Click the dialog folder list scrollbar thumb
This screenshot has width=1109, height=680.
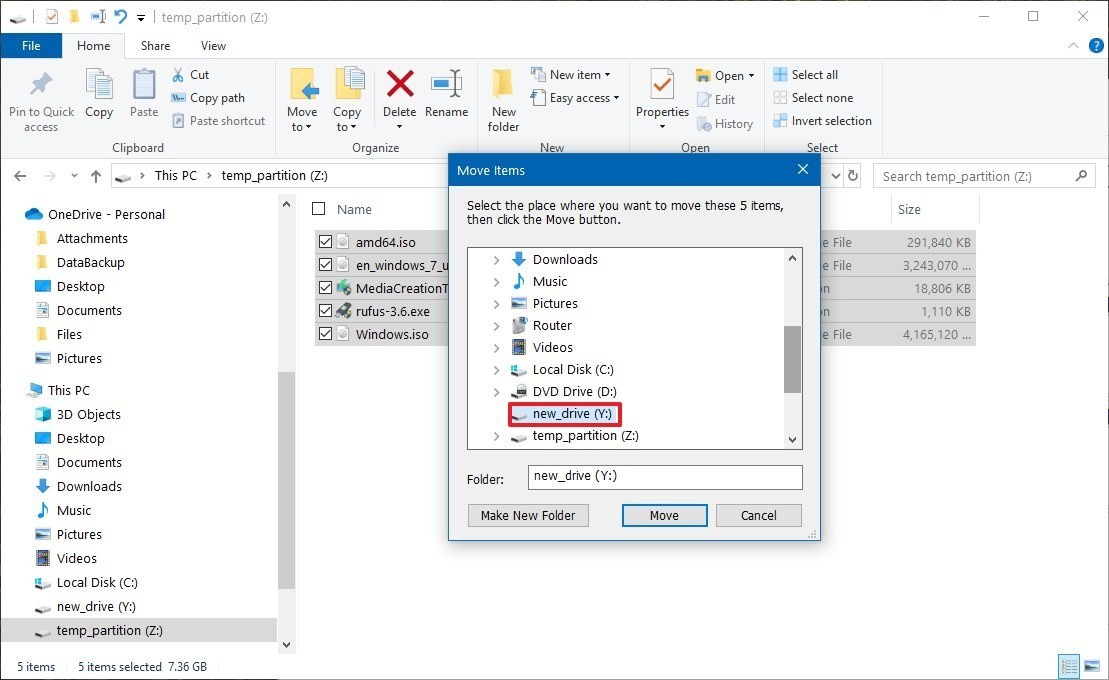coord(792,359)
